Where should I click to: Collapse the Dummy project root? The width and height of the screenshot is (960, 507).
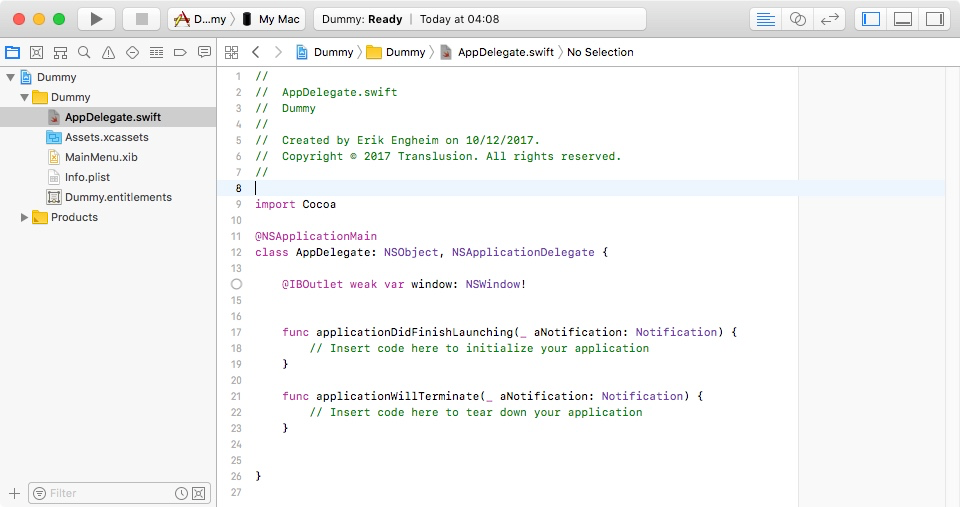coord(10,77)
